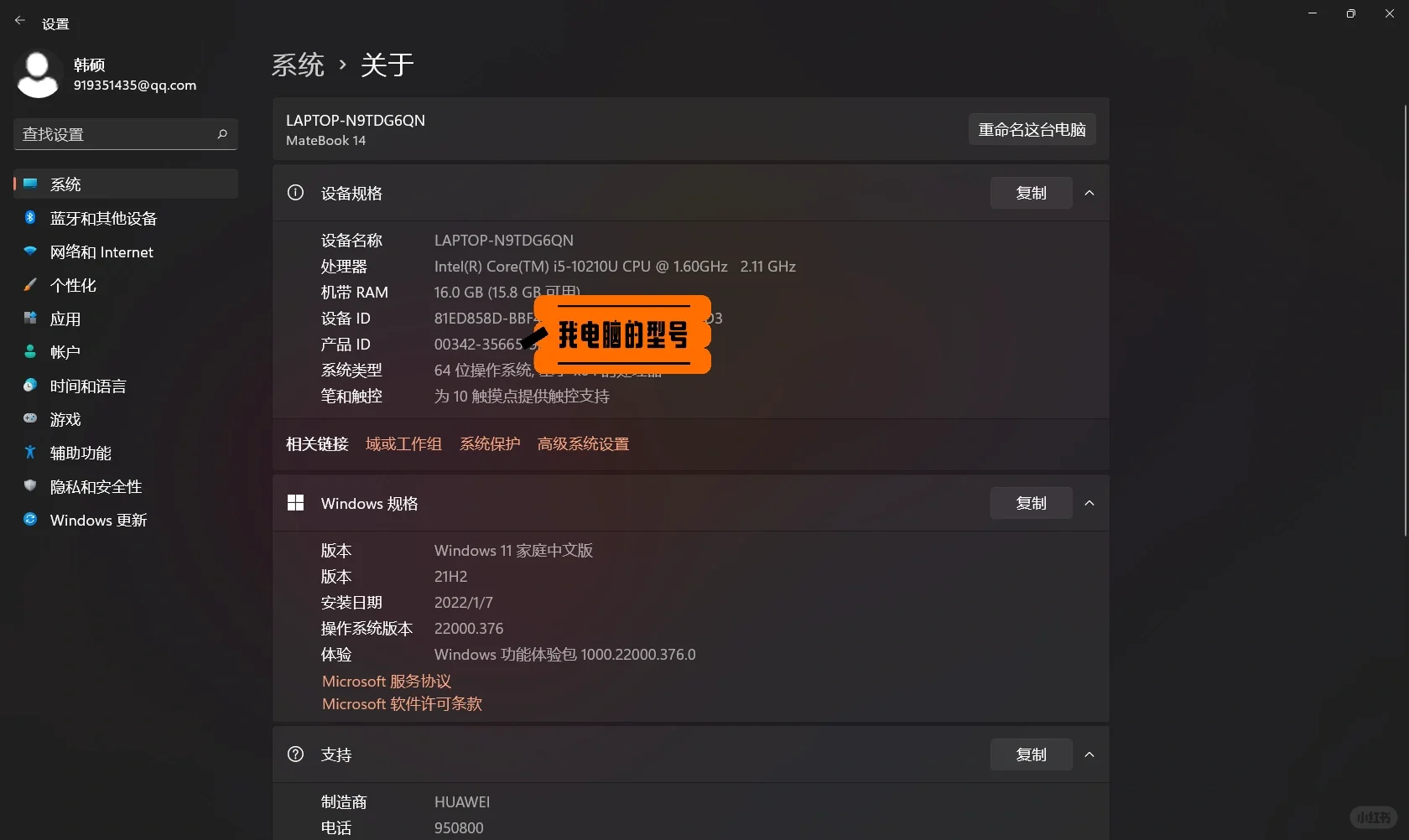
Task: Click the Accessibility sidebar icon
Action: (x=30, y=453)
